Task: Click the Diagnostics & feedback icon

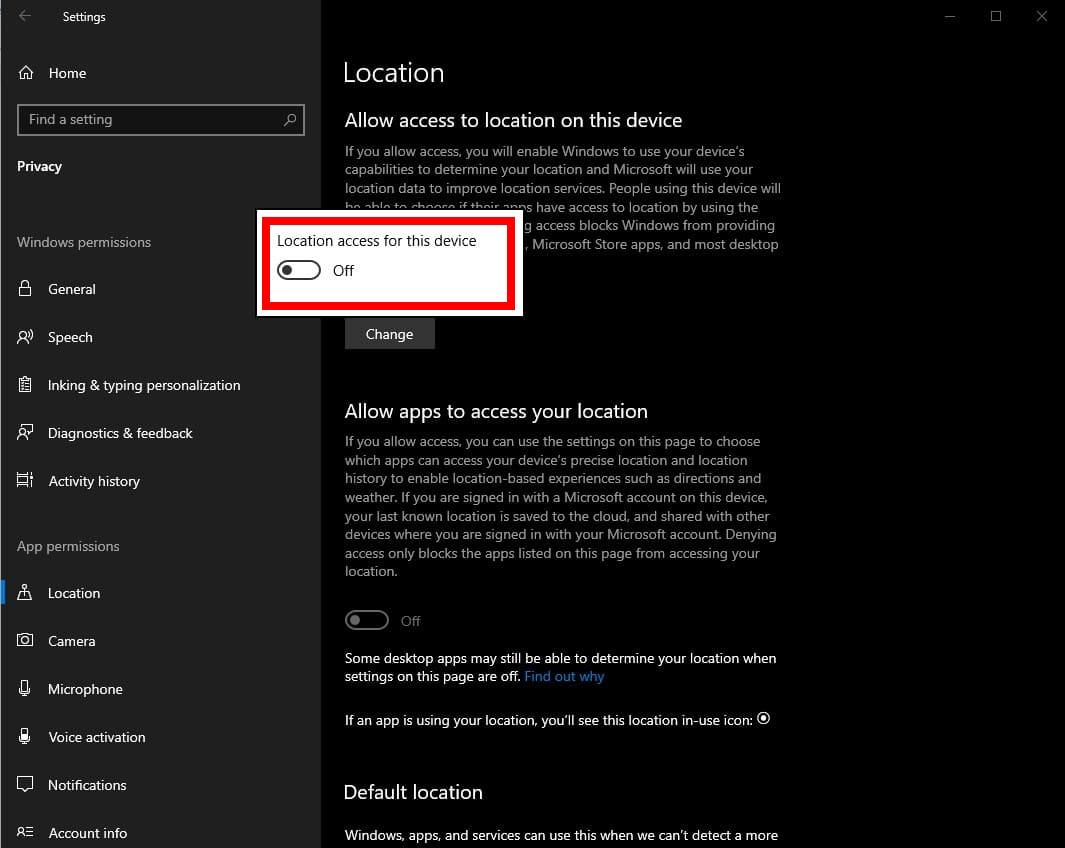Action: (x=26, y=433)
